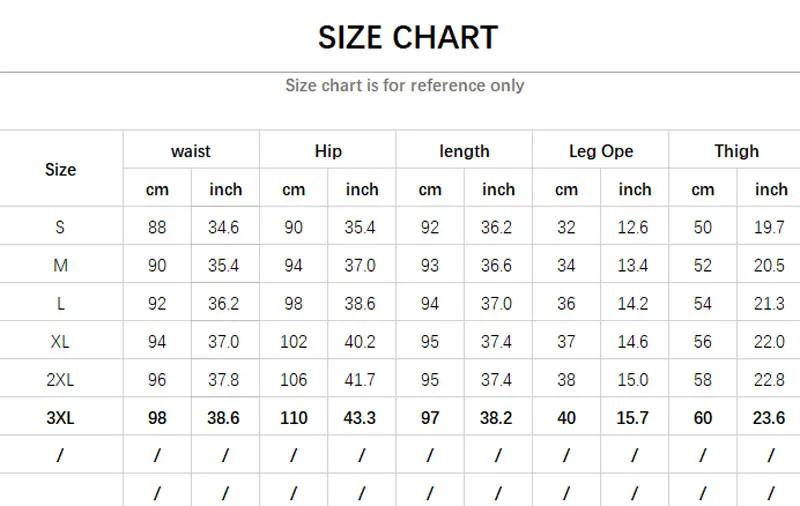This screenshot has width=800, height=506.
Task: Click the 15.7 inch leg opening cell
Action: [632, 417]
